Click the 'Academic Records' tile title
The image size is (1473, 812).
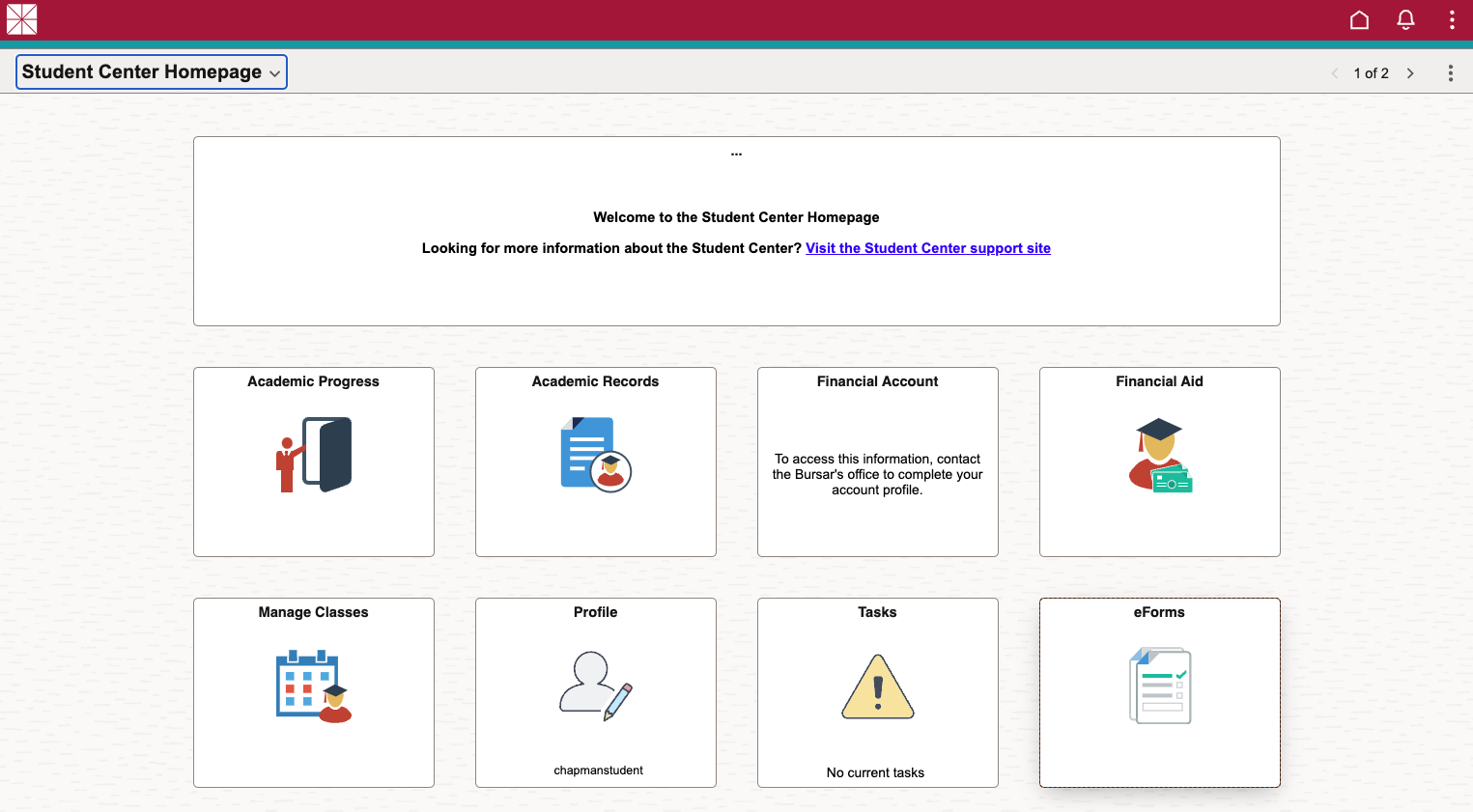point(596,381)
